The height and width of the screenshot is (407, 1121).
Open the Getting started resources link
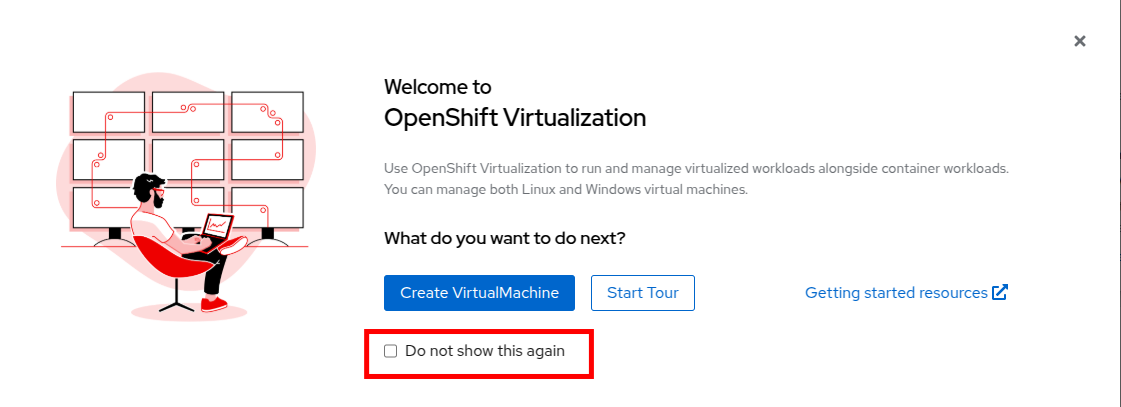click(x=896, y=293)
